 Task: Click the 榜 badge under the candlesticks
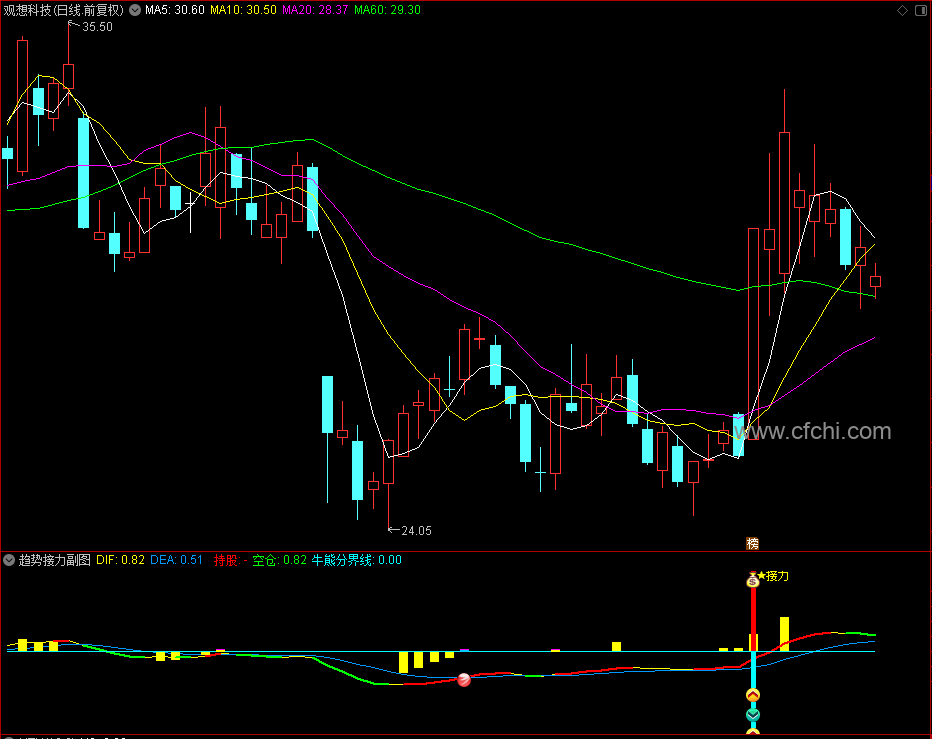752,543
